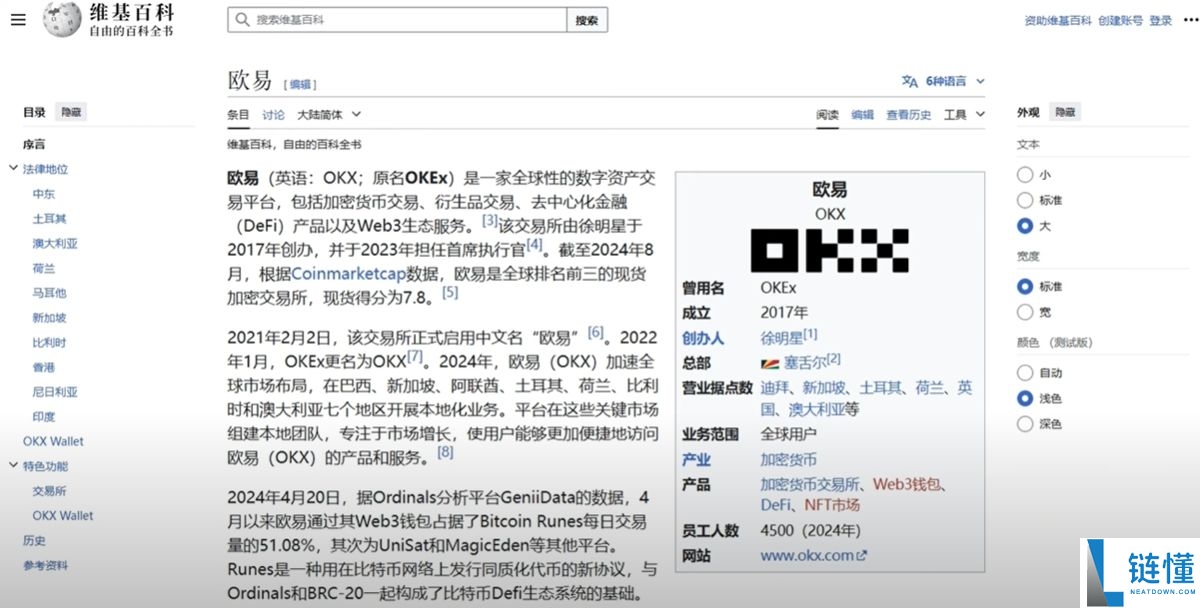Viewport: 1200px width, 608px height.
Task: Jump to 参考资料 in contents
Action: pyautogui.click(x=45, y=565)
